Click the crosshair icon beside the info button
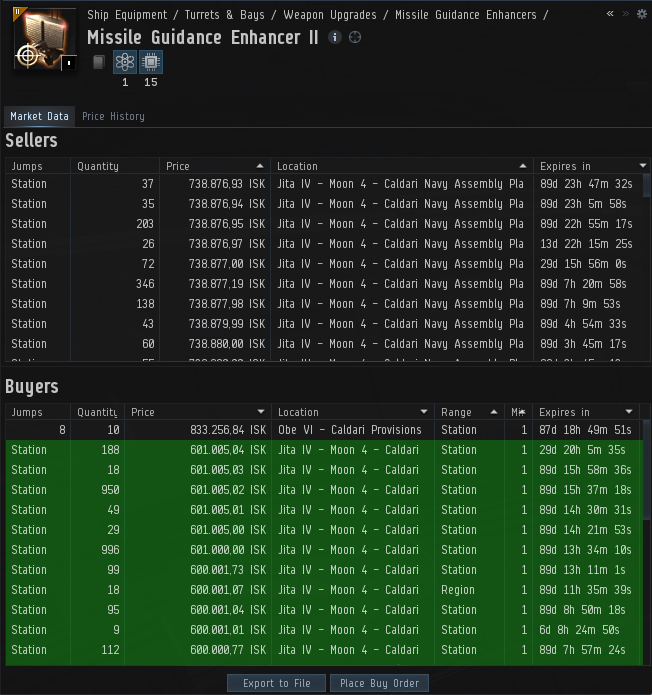This screenshot has height=695, width=652. click(x=355, y=37)
